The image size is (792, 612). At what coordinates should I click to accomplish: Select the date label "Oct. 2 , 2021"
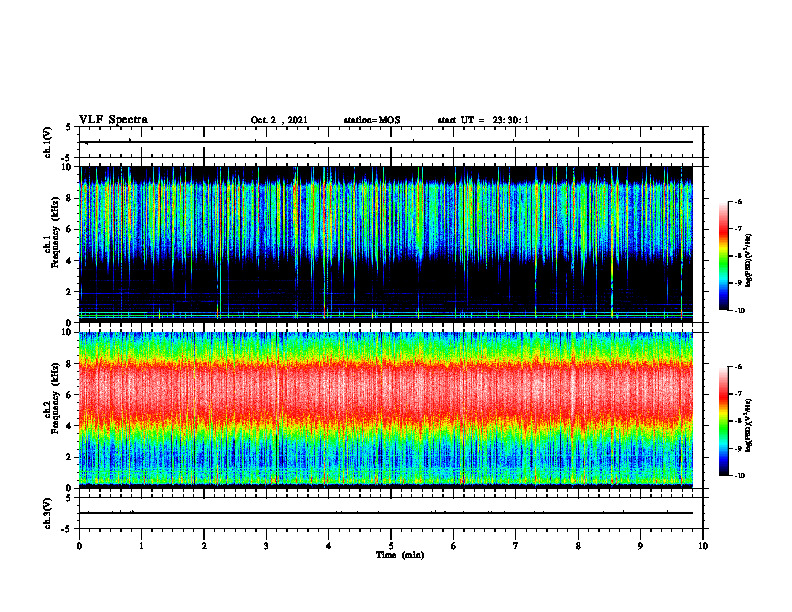pyautogui.click(x=279, y=120)
